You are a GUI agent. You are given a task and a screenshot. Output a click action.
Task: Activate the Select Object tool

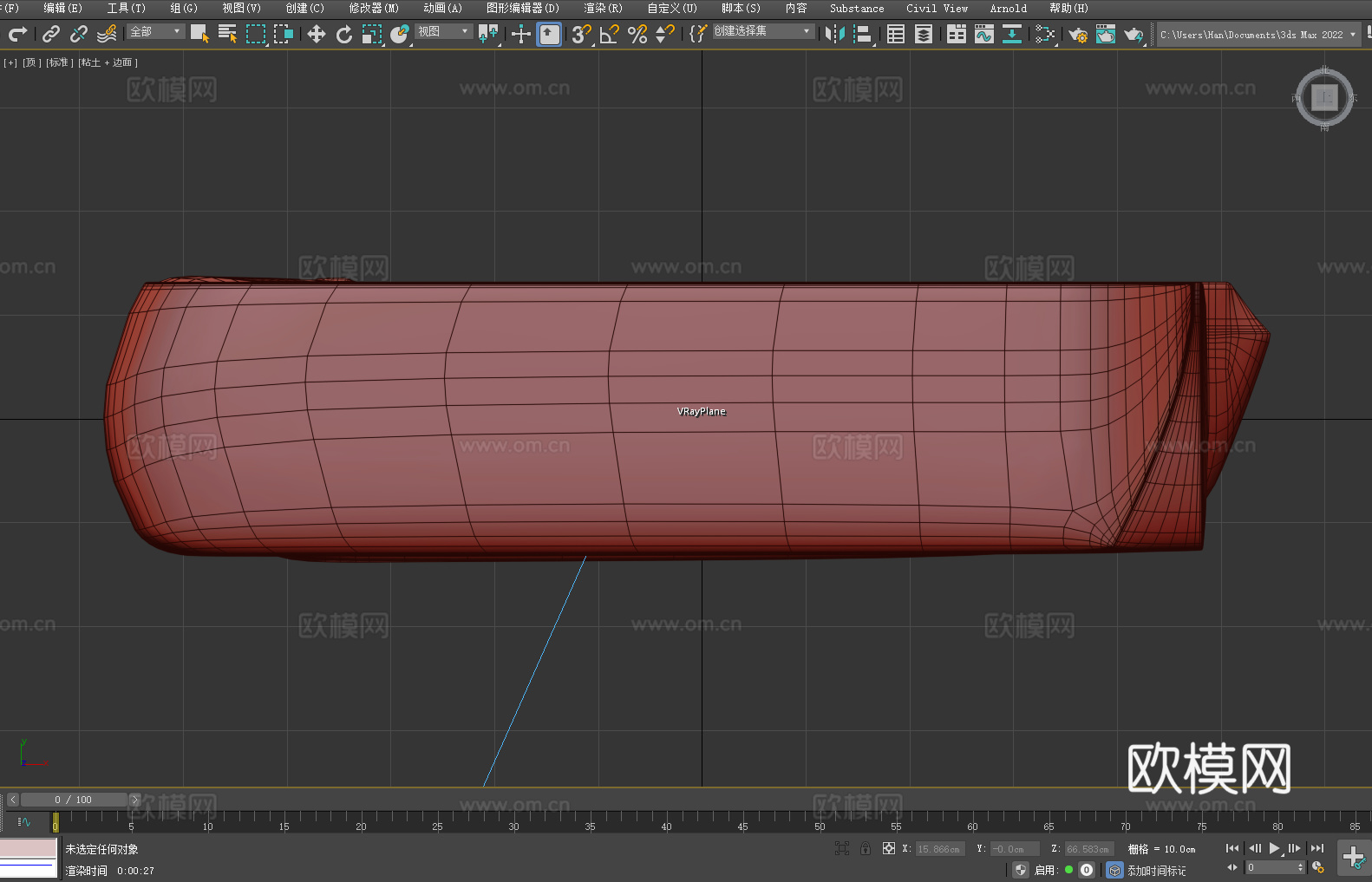click(x=199, y=34)
